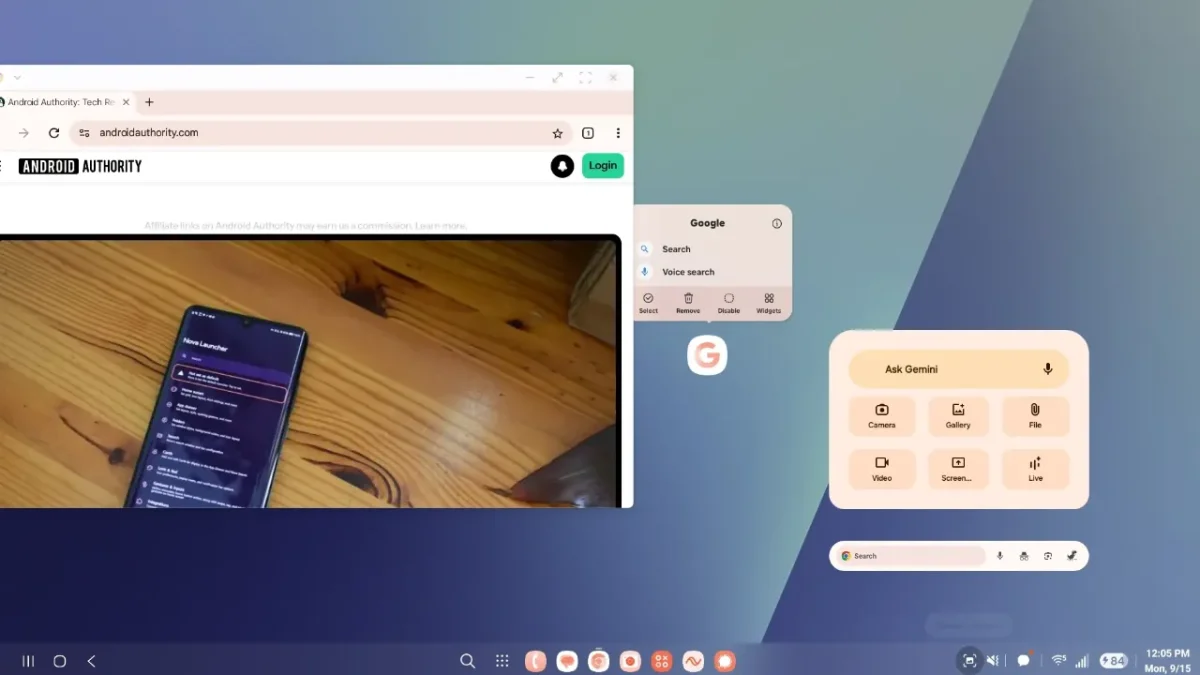Bookmark the page using the star icon
The image size is (1200, 675).
click(557, 132)
